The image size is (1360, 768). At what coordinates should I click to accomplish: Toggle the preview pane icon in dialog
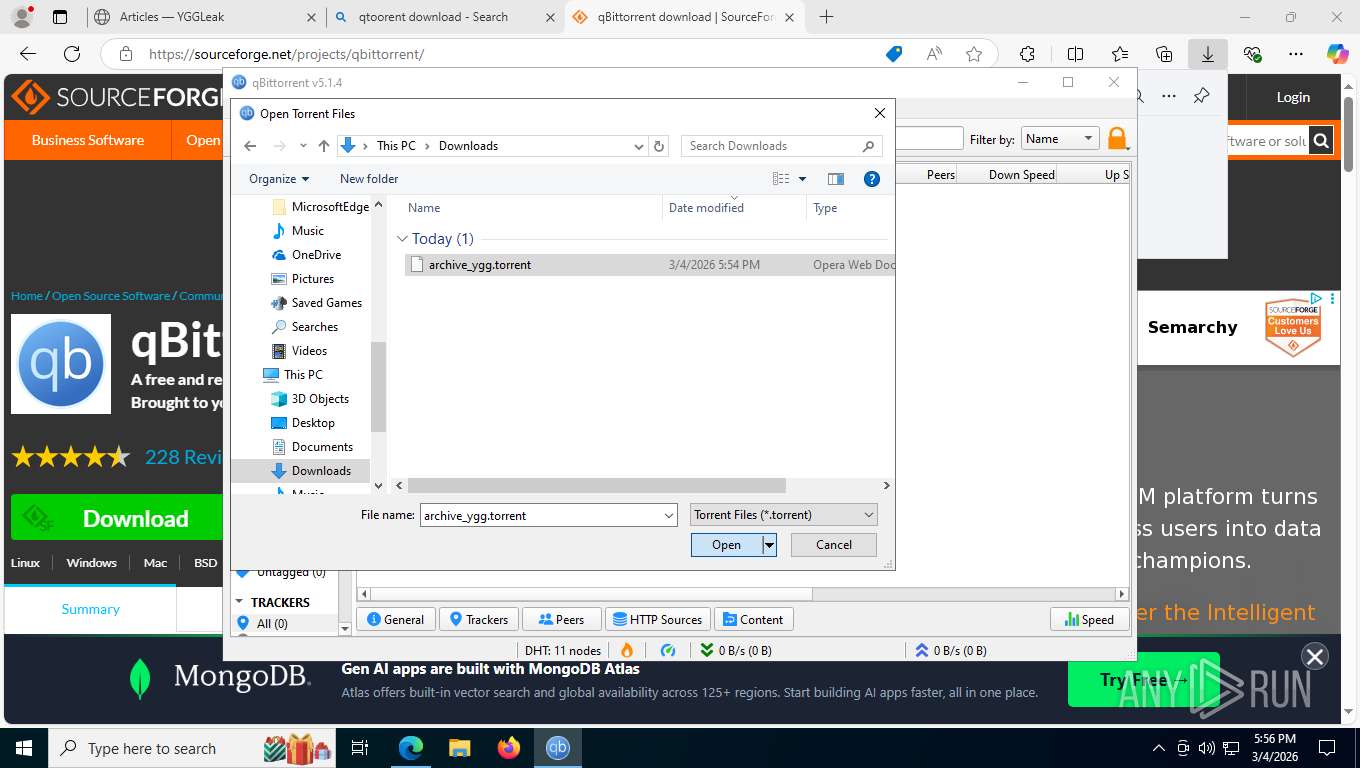point(836,179)
